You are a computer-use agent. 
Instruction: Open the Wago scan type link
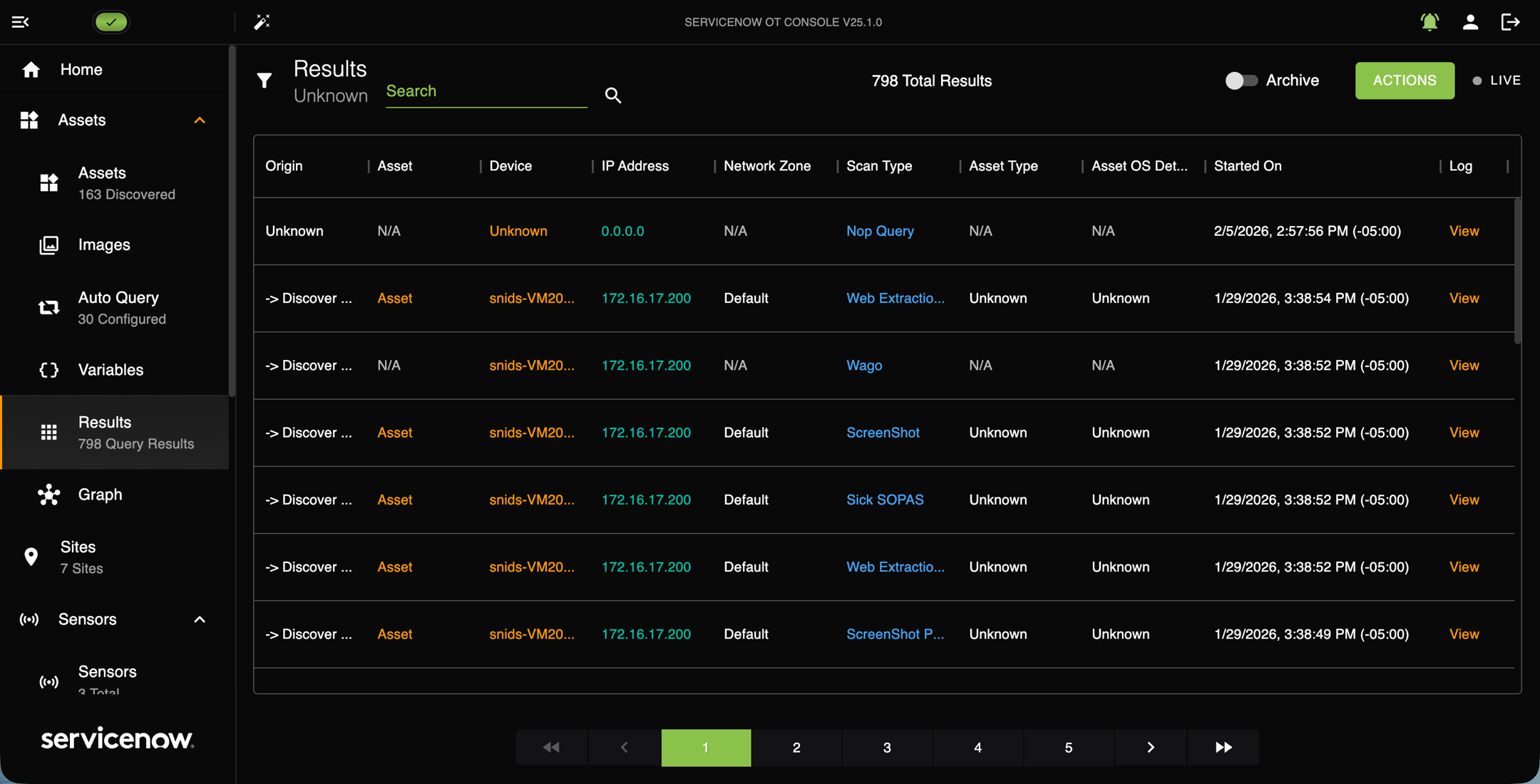coord(864,366)
